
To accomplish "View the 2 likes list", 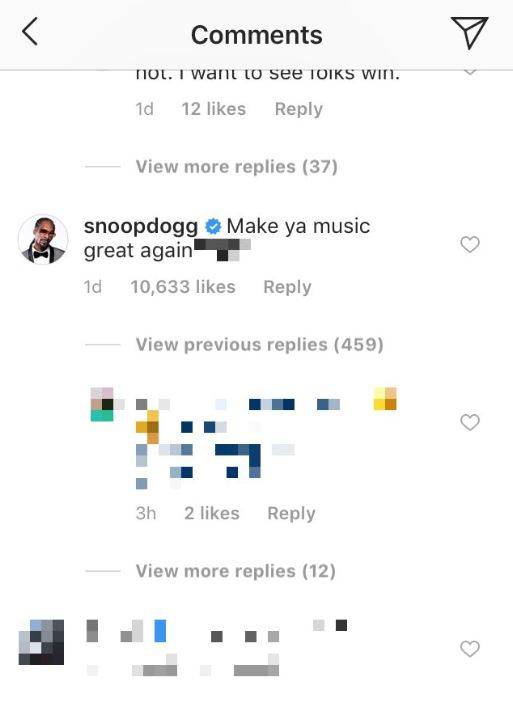I will [212, 513].
